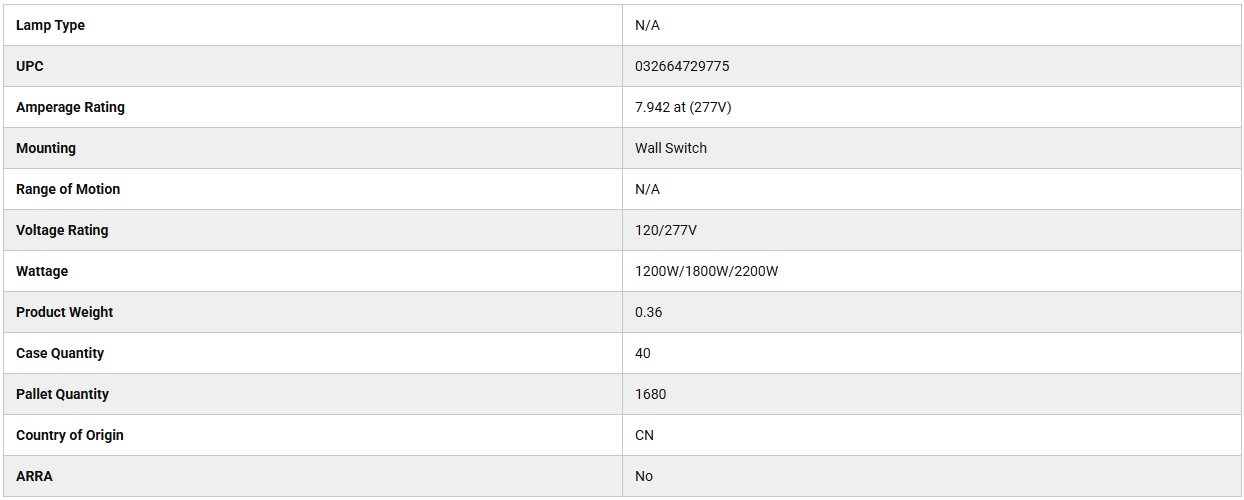The height and width of the screenshot is (500, 1244).
Task: Select the 1200W/1800W/2200W wattage value
Action: [x=706, y=271]
